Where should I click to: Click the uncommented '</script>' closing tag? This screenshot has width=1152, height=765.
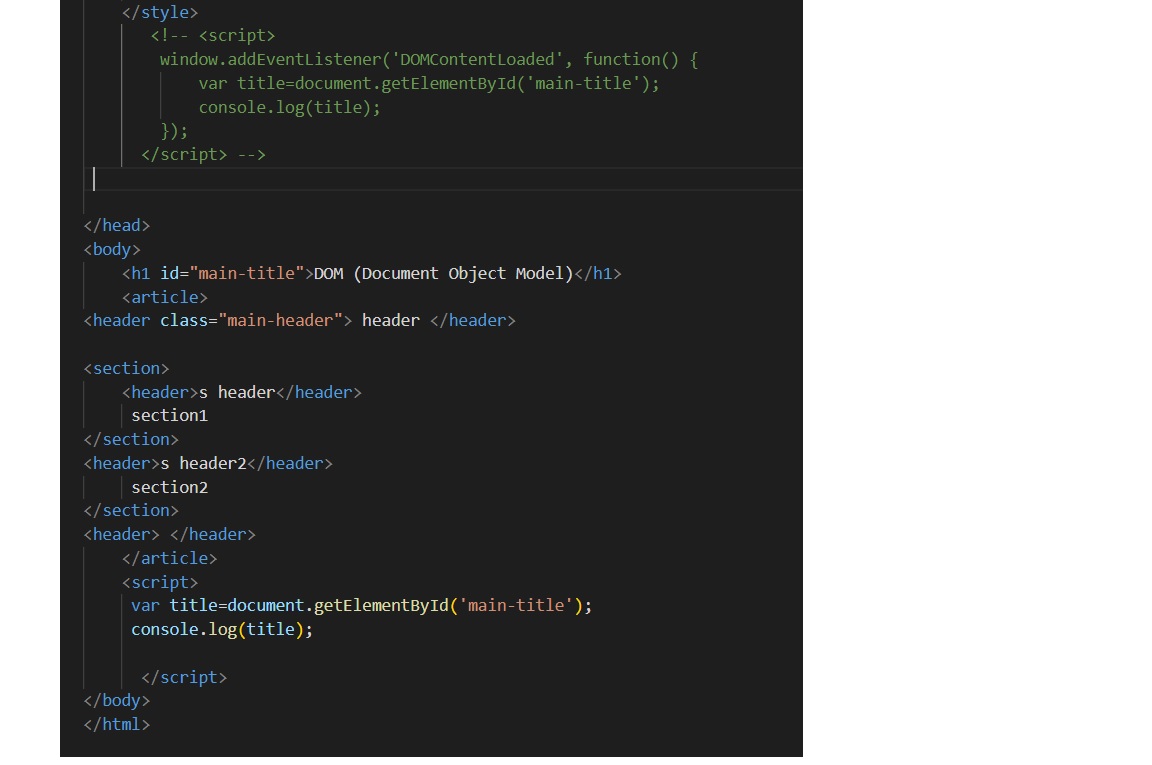pyautogui.click(x=184, y=678)
